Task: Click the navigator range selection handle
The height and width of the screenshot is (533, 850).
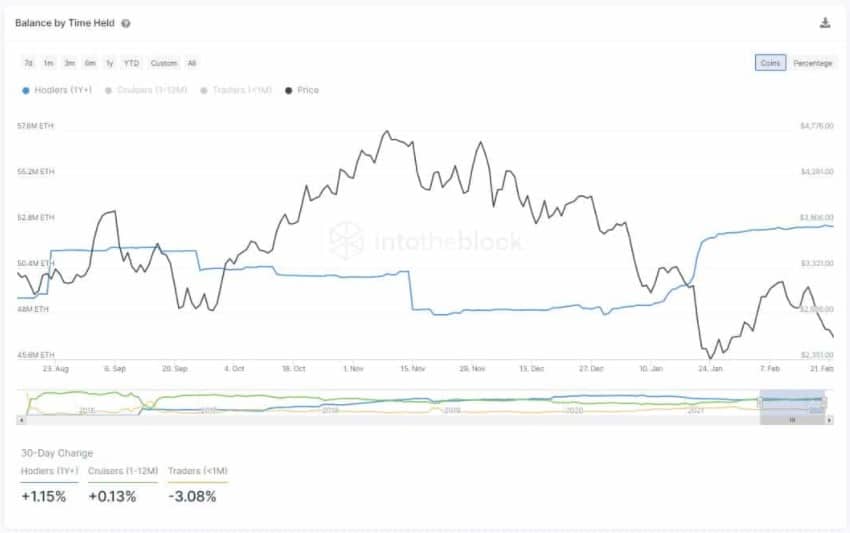Action: tap(760, 402)
